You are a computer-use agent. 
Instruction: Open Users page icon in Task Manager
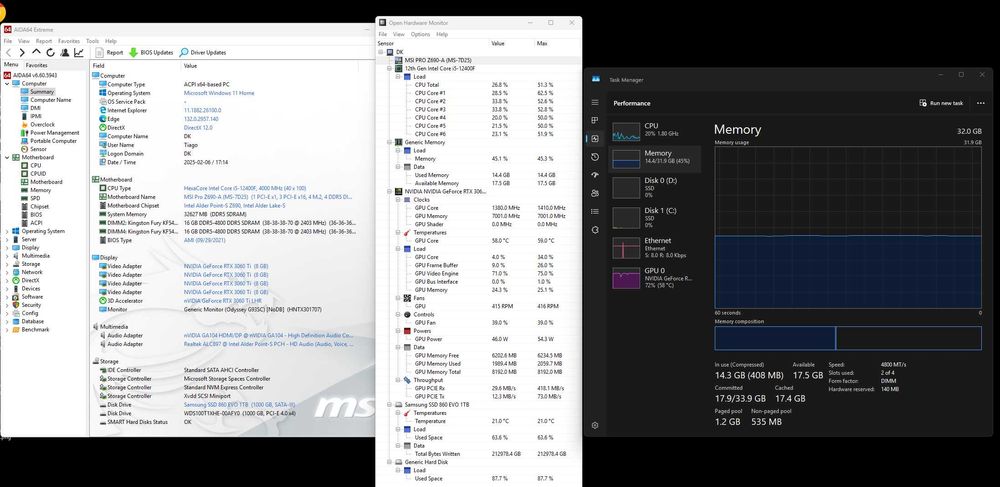(595, 193)
